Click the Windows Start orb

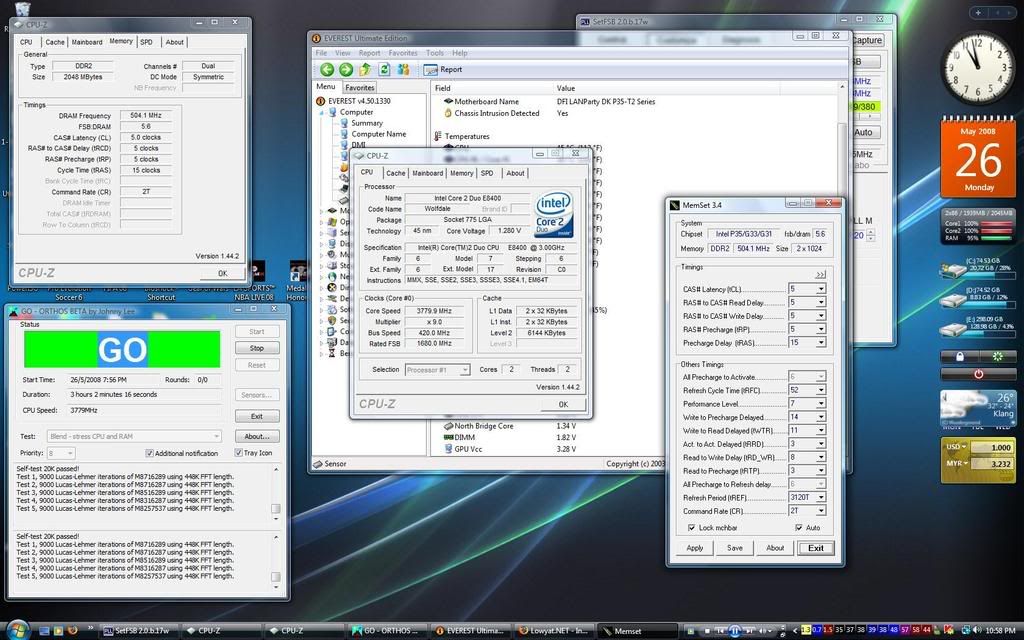click(17, 630)
